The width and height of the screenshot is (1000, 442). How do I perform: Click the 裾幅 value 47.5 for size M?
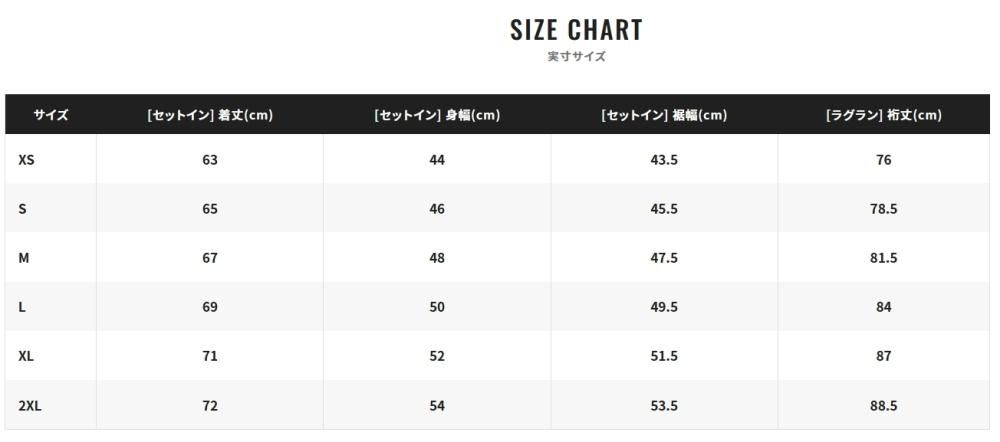(664, 258)
